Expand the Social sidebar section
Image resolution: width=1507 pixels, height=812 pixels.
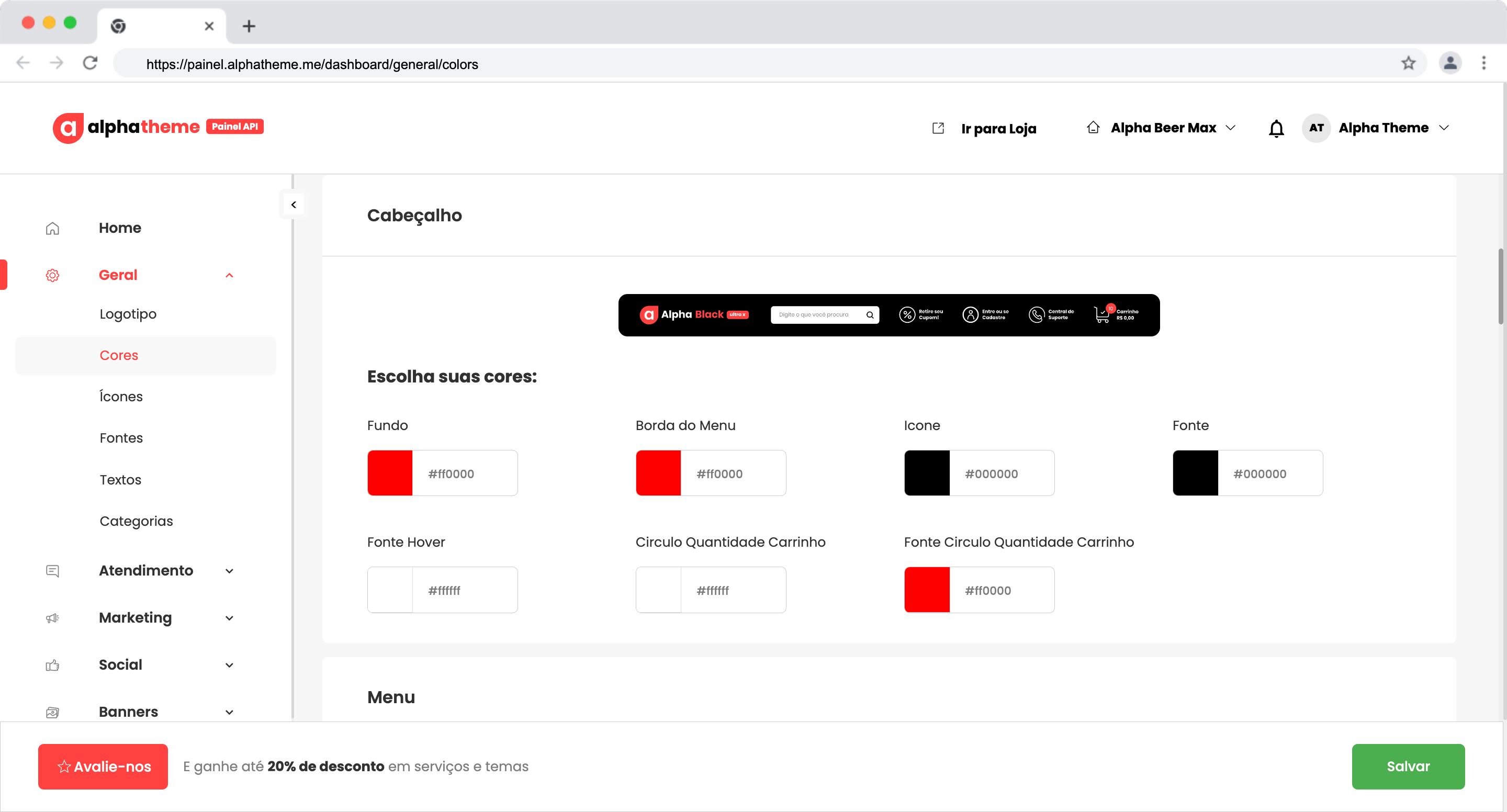tap(229, 665)
